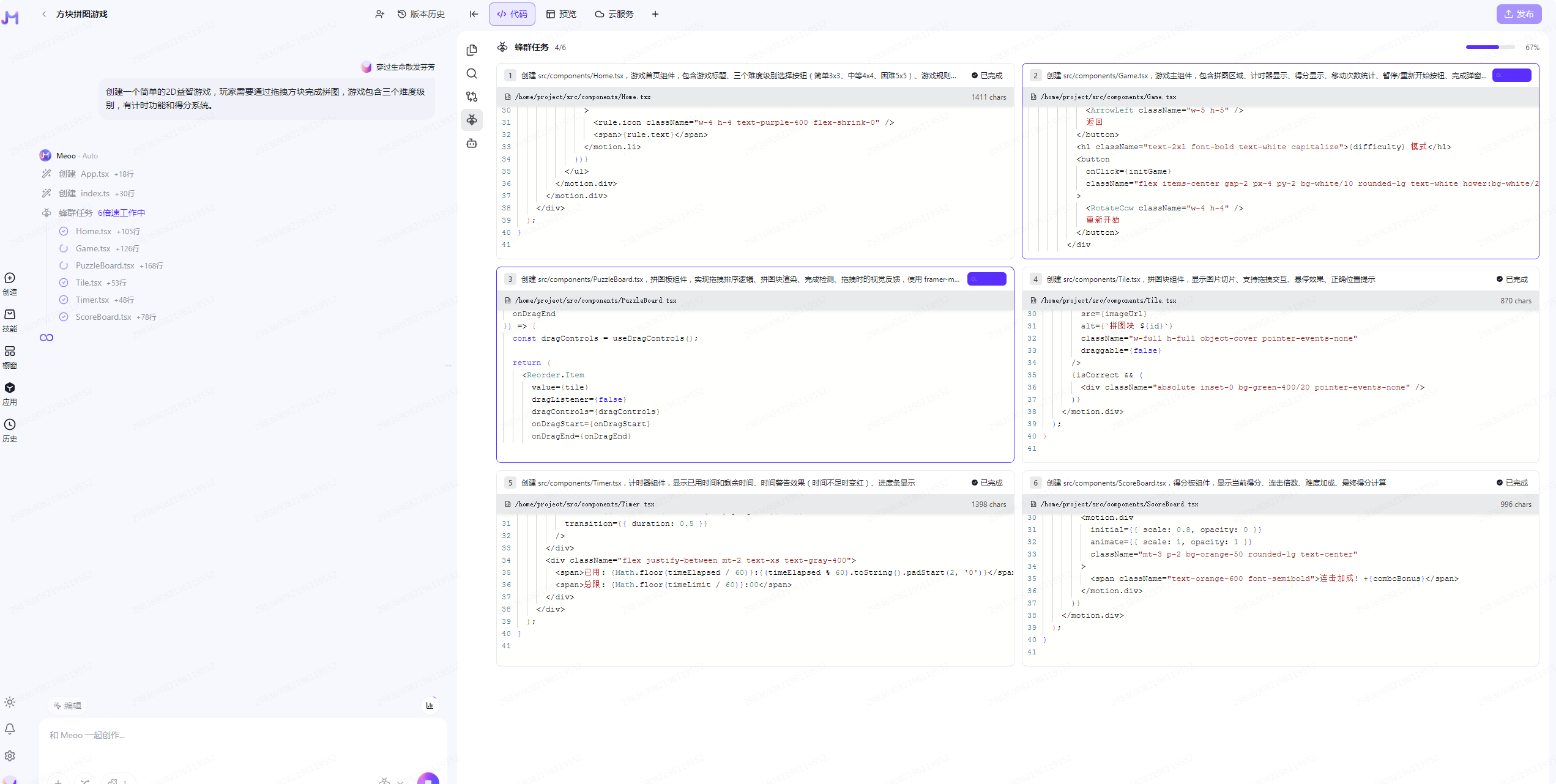Open the settings gear icon

point(10,756)
